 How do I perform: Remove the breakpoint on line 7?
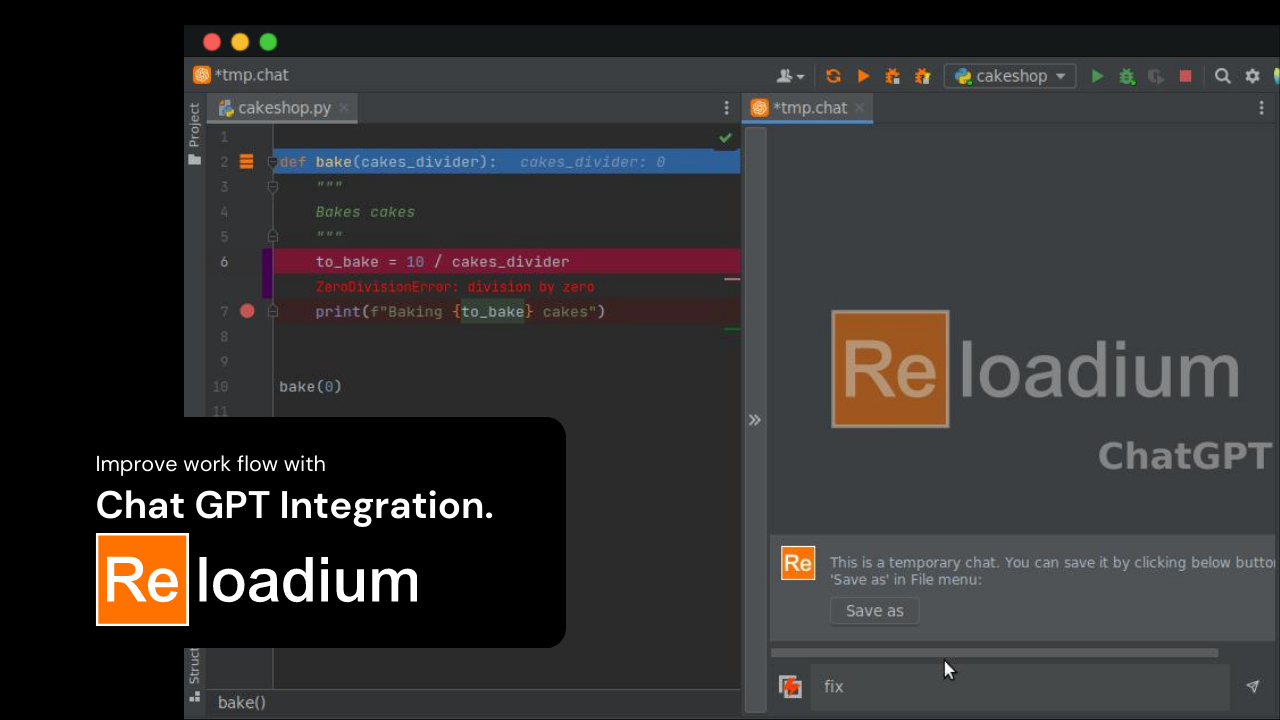(x=247, y=311)
